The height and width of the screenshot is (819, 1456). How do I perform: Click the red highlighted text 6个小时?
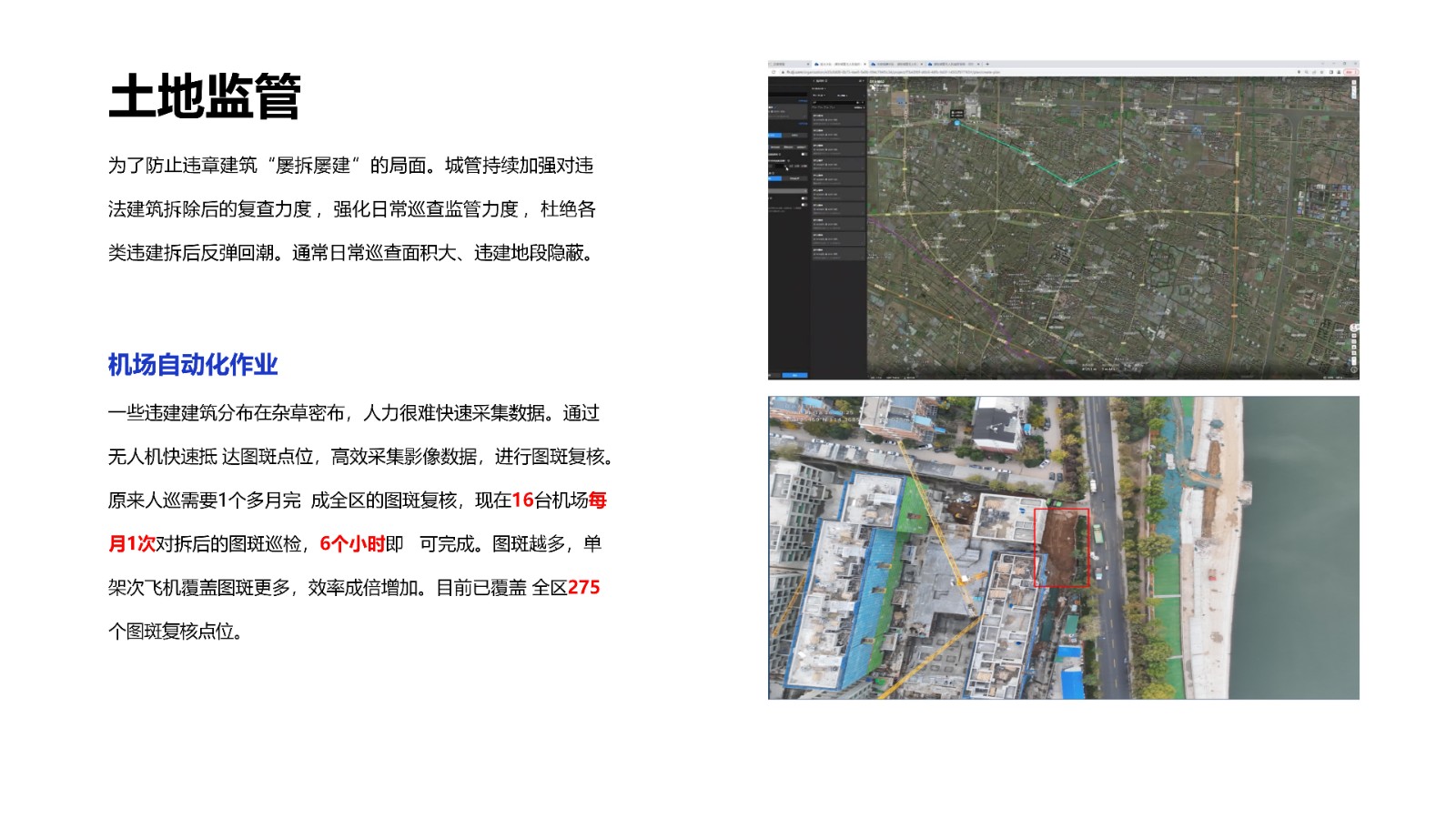pos(352,544)
